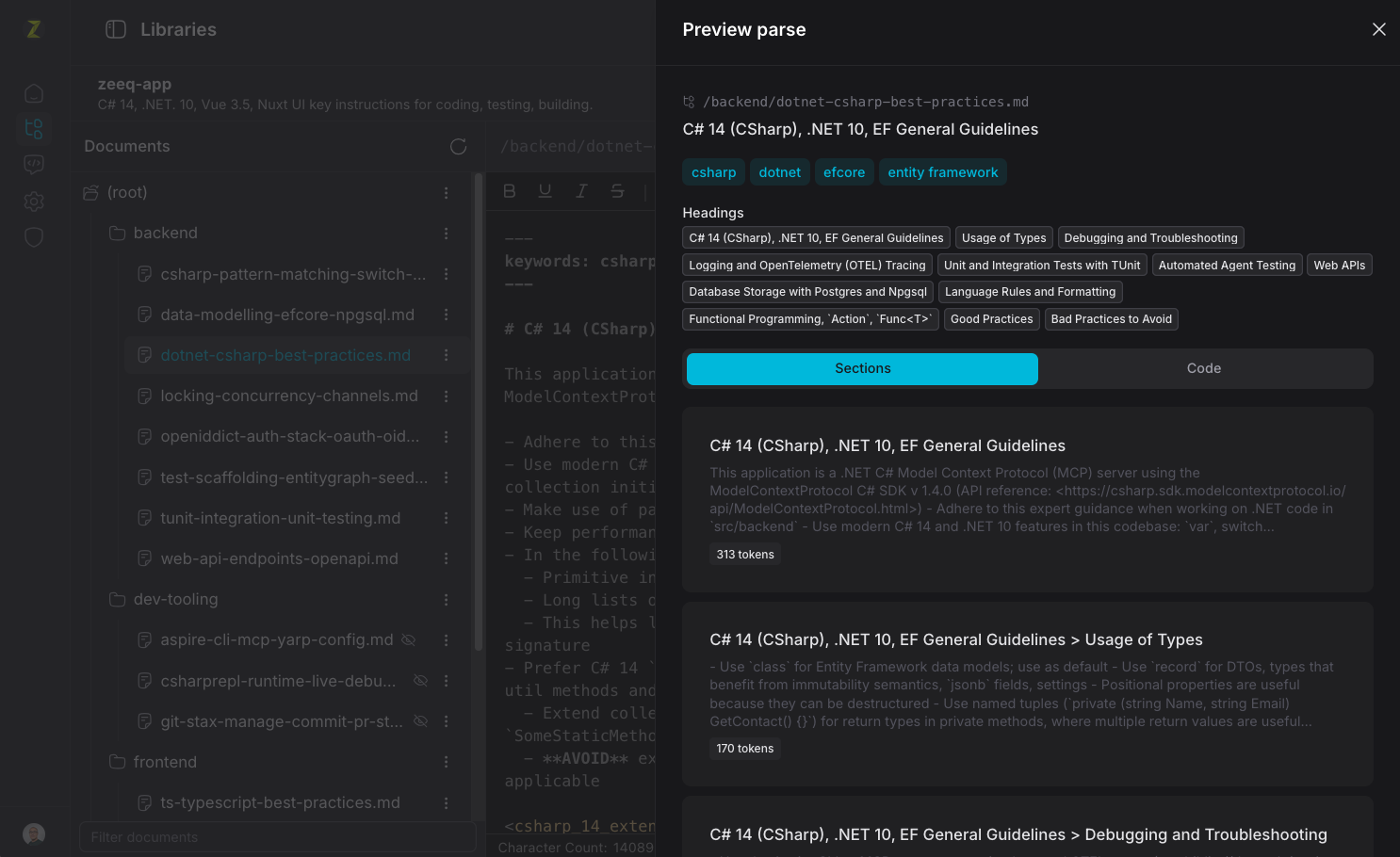Open the shield security icon in the sidebar
The height and width of the screenshot is (857, 1400).
[34, 237]
